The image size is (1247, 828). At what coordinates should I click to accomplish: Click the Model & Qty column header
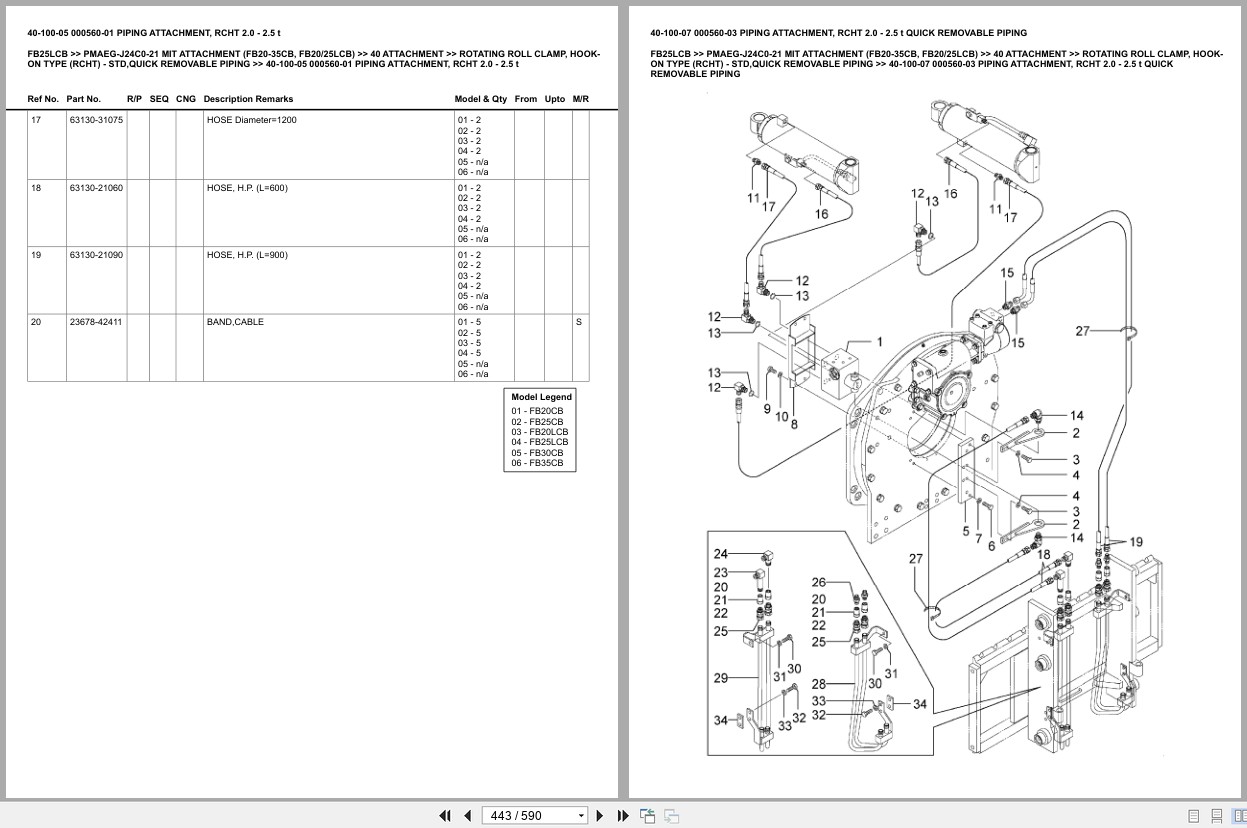point(481,99)
